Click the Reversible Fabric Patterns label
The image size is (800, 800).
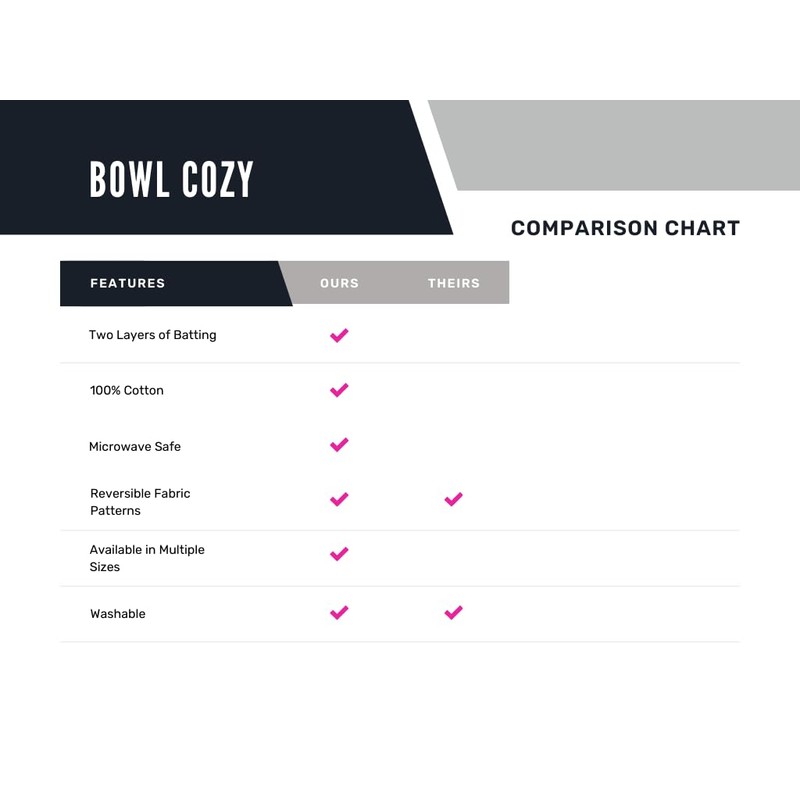tap(139, 502)
